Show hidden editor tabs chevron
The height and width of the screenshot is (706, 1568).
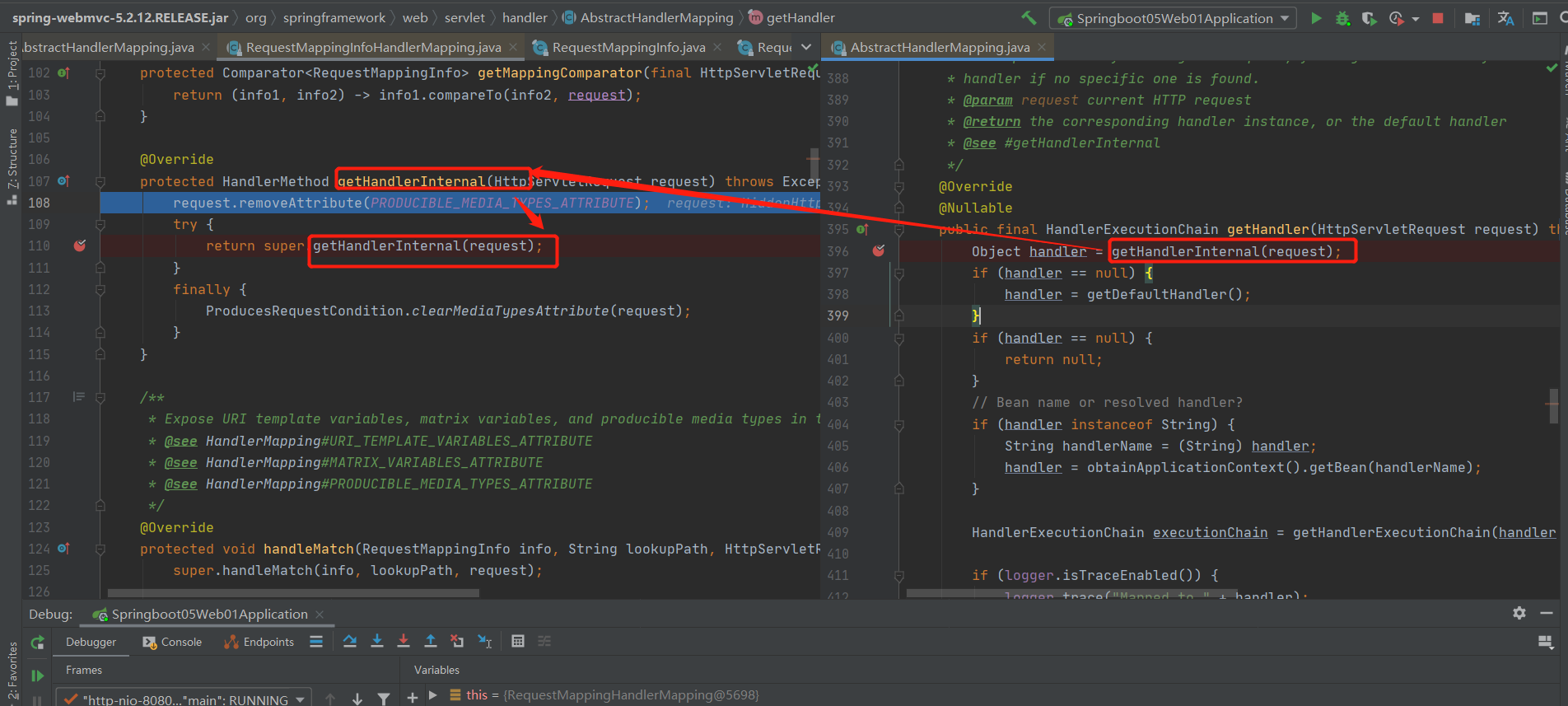[806, 47]
